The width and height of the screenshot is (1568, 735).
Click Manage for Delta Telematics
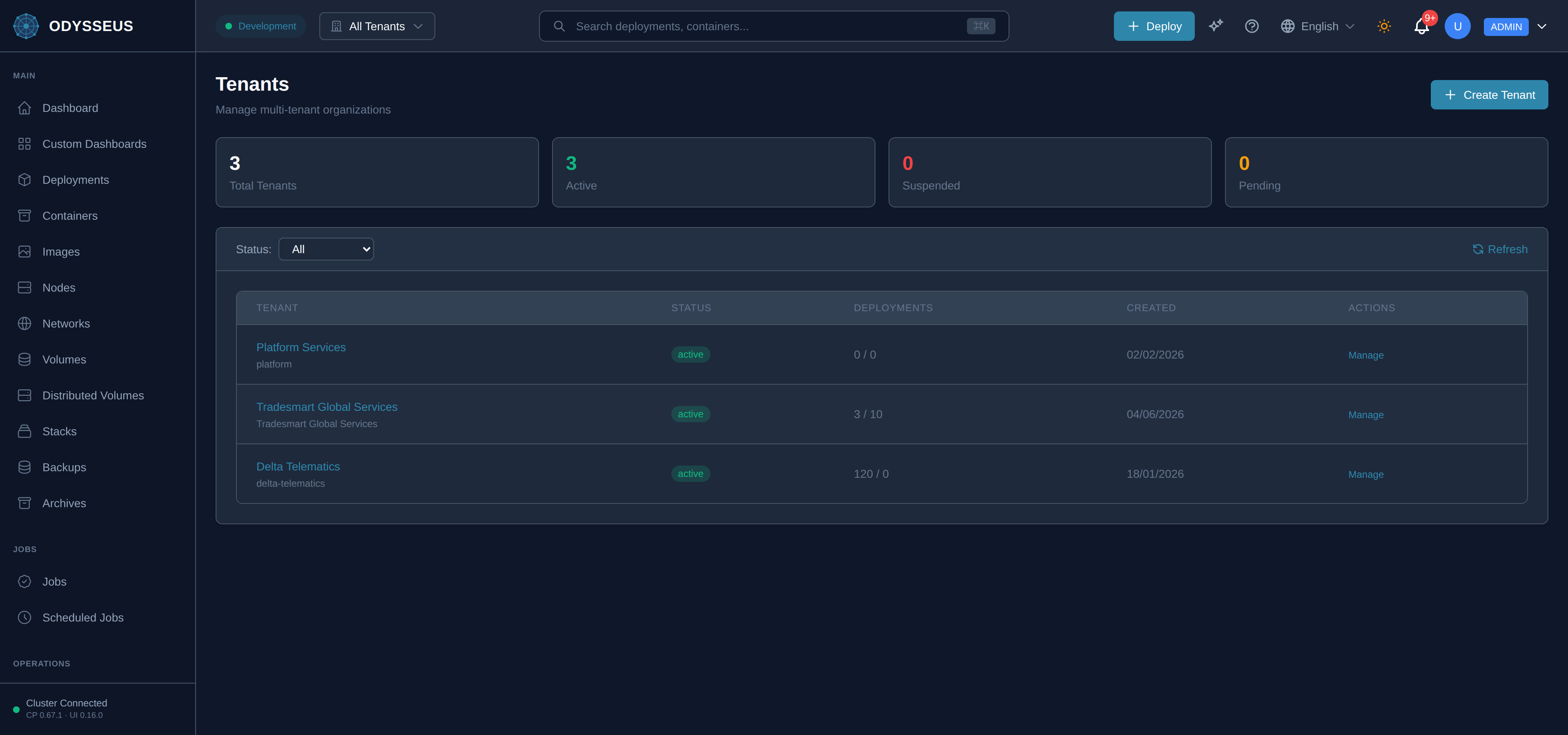1366,474
